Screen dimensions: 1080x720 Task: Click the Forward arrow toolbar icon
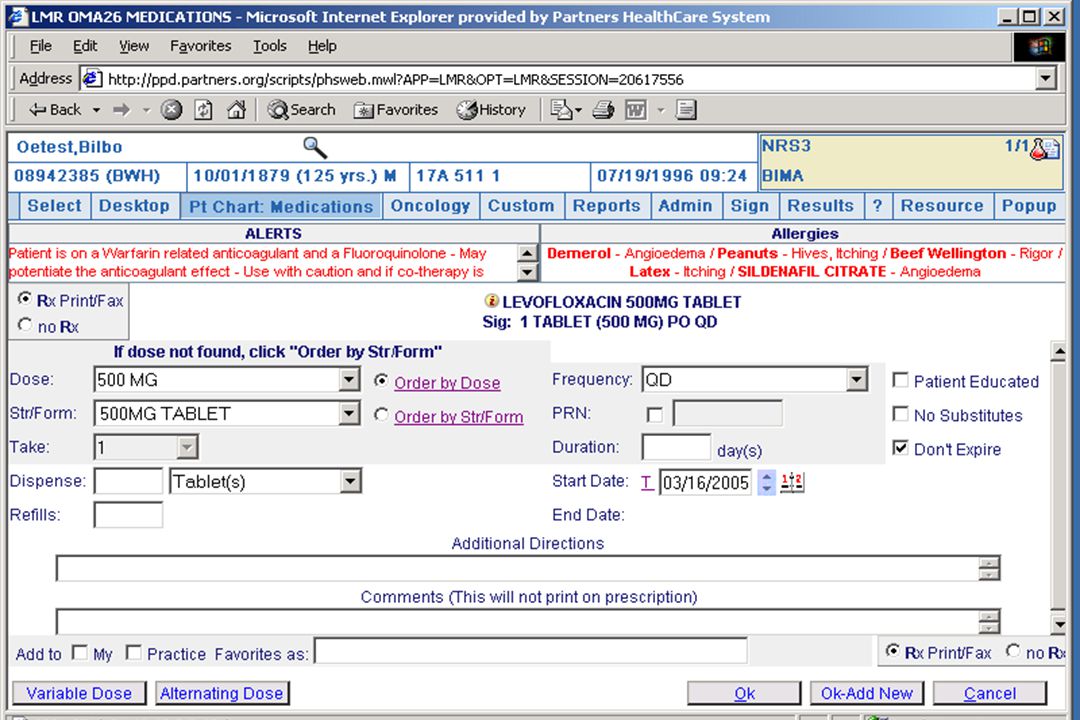click(x=121, y=110)
